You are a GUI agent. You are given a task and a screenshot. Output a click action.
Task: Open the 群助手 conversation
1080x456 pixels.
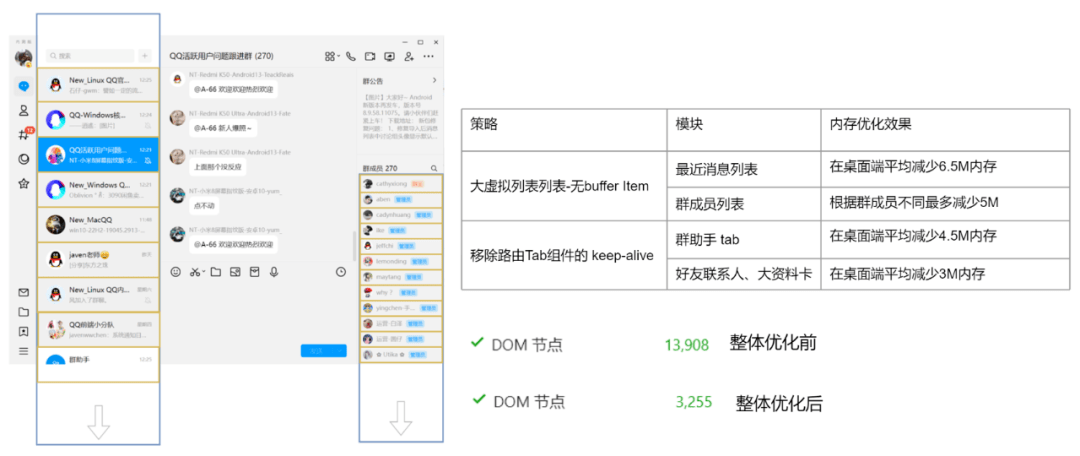(98, 364)
